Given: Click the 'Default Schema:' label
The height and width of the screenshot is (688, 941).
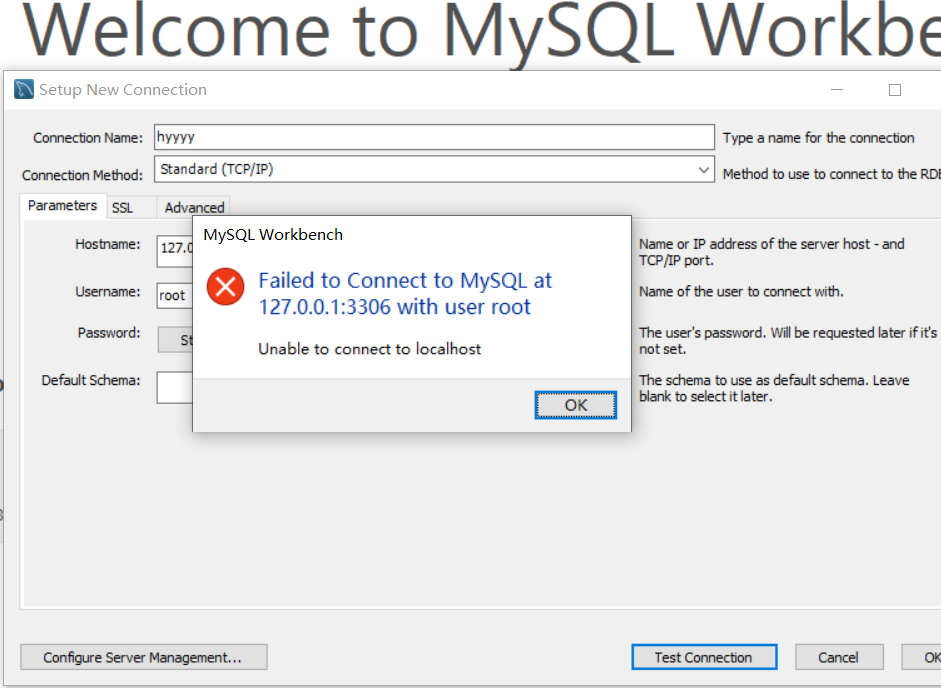Looking at the screenshot, I should (91, 381).
